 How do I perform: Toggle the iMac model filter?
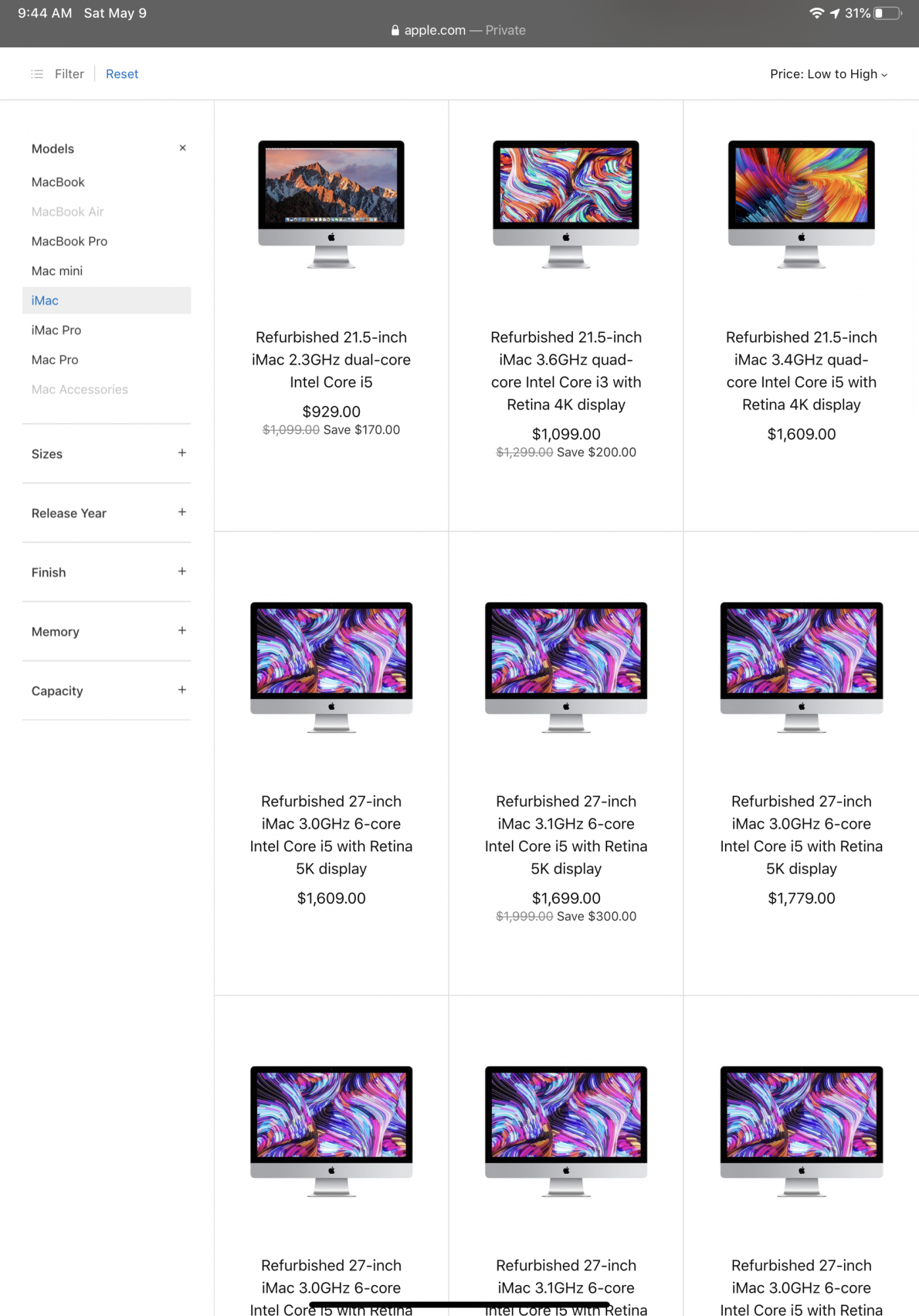[x=107, y=300]
